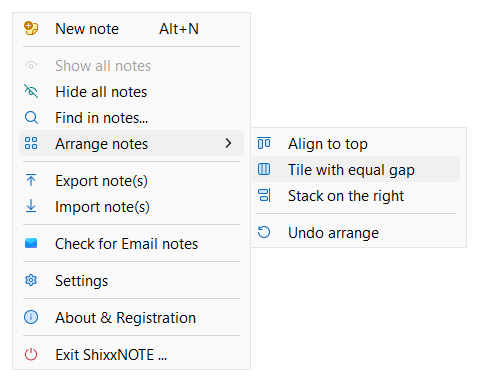This screenshot has height=382, width=479.
Task: Open Find in notes...
Action: 131,118
